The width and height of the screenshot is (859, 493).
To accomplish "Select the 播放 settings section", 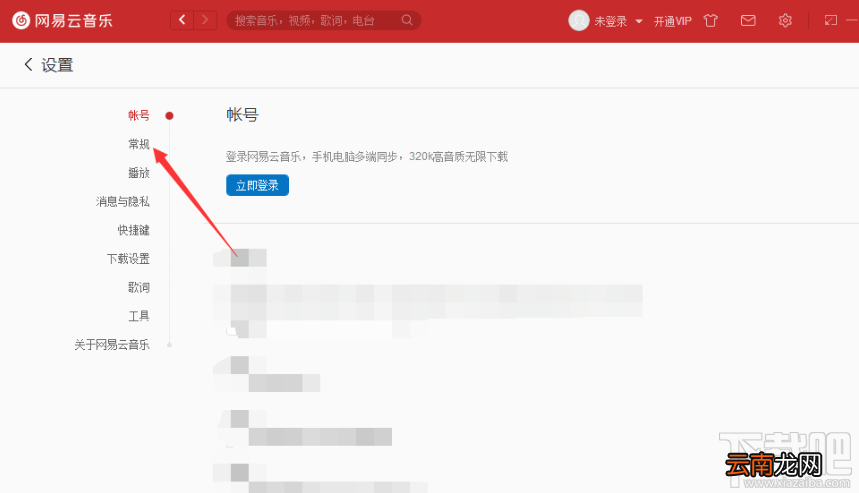I will [139, 173].
